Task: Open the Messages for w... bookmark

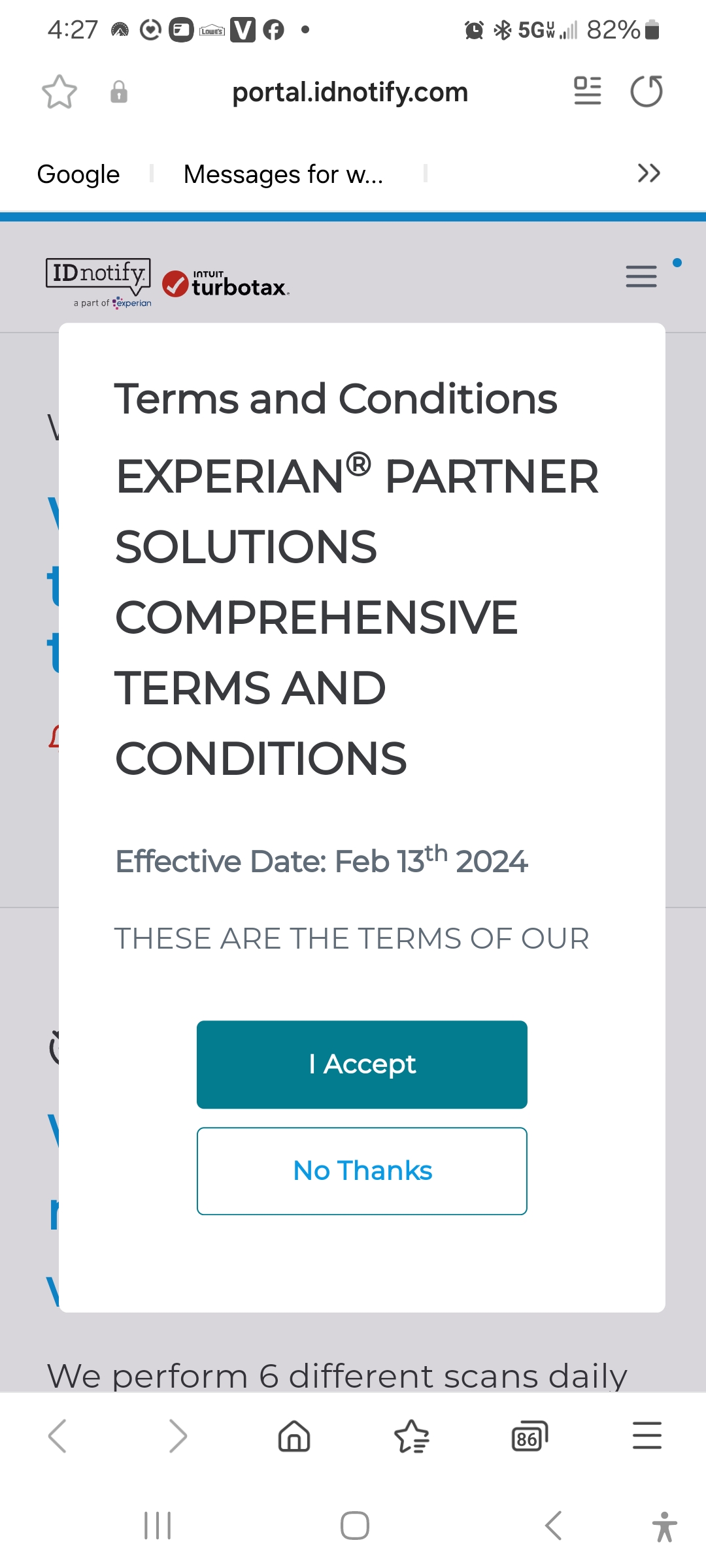Action: pos(284,173)
